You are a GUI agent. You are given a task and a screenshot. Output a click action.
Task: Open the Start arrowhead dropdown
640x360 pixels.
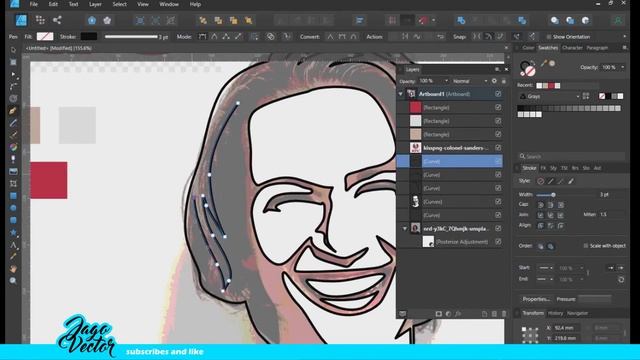pos(546,268)
